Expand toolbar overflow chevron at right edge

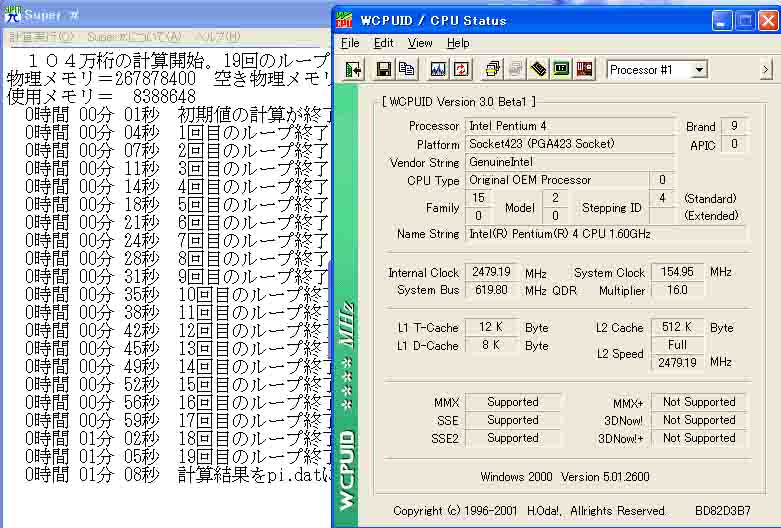tap(766, 70)
